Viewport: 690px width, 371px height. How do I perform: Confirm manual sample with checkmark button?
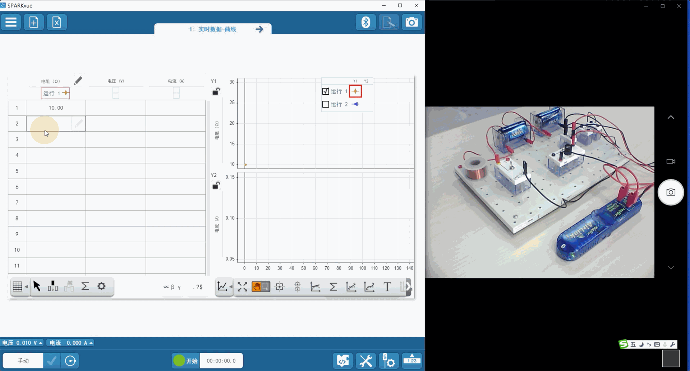(x=52, y=361)
